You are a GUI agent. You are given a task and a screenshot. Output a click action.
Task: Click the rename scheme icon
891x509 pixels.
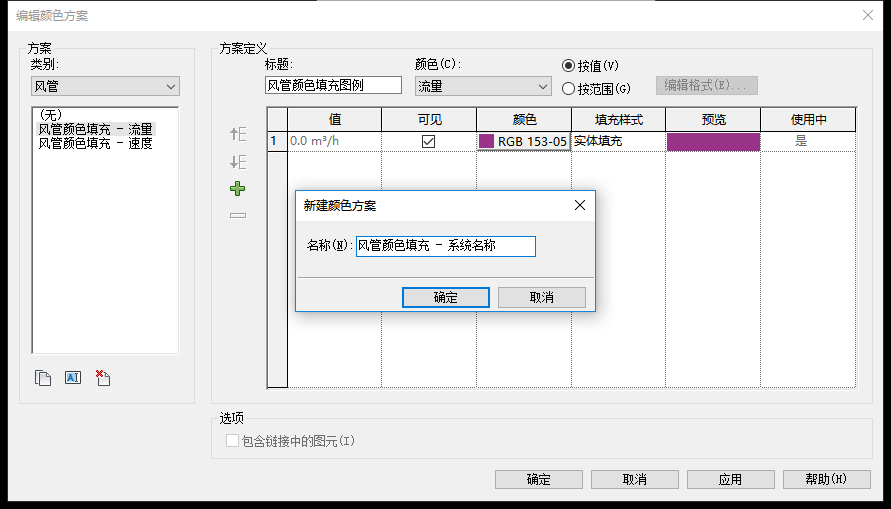coord(73,378)
